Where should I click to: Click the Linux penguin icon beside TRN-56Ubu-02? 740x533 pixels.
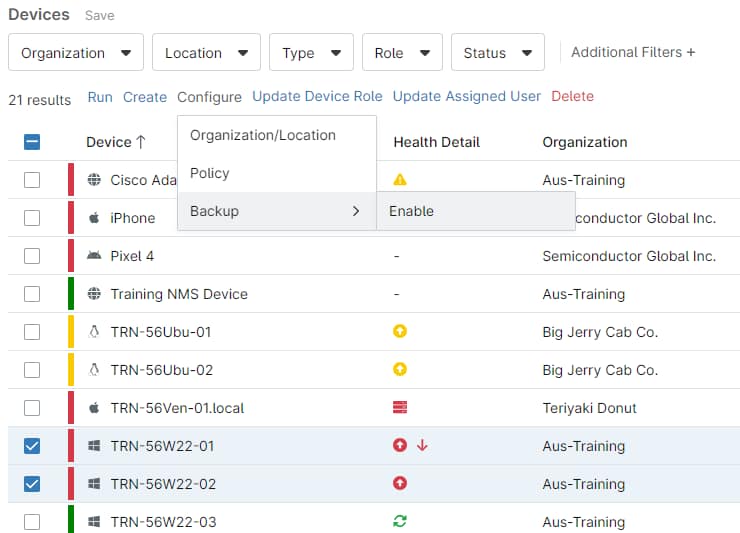click(x=94, y=370)
